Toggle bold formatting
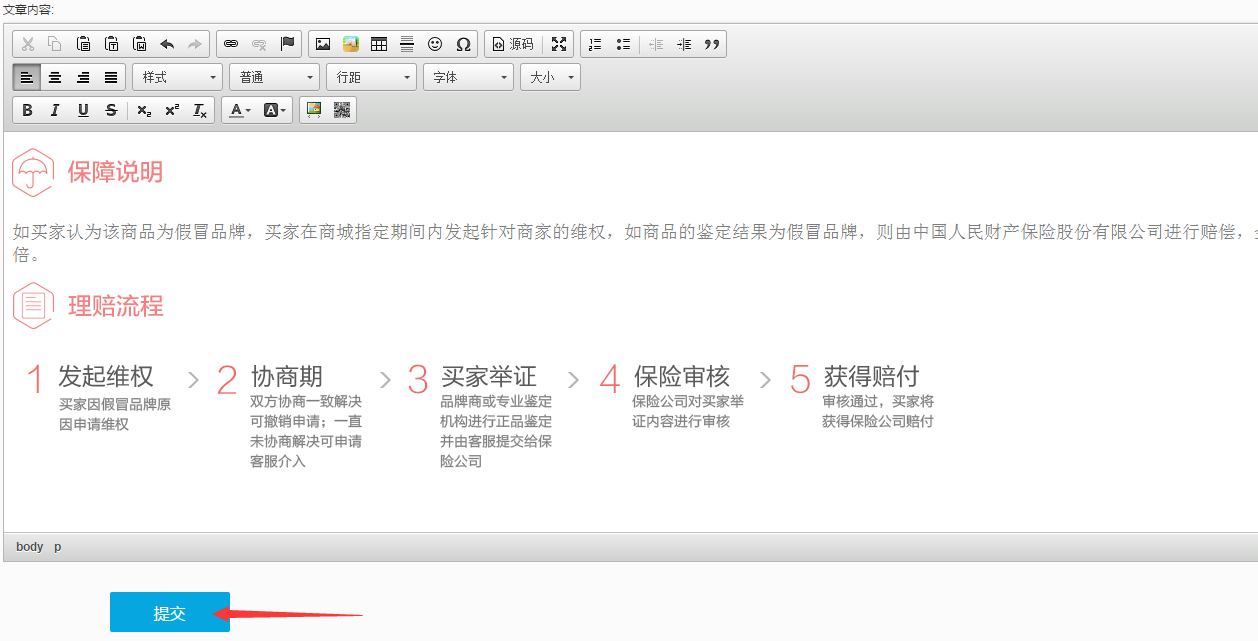This screenshot has width=1258, height=641. pyautogui.click(x=27, y=110)
